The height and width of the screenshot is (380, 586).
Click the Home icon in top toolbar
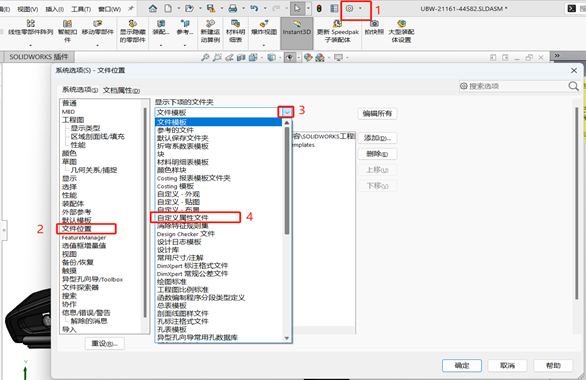pyautogui.click(x=153, y=8)
